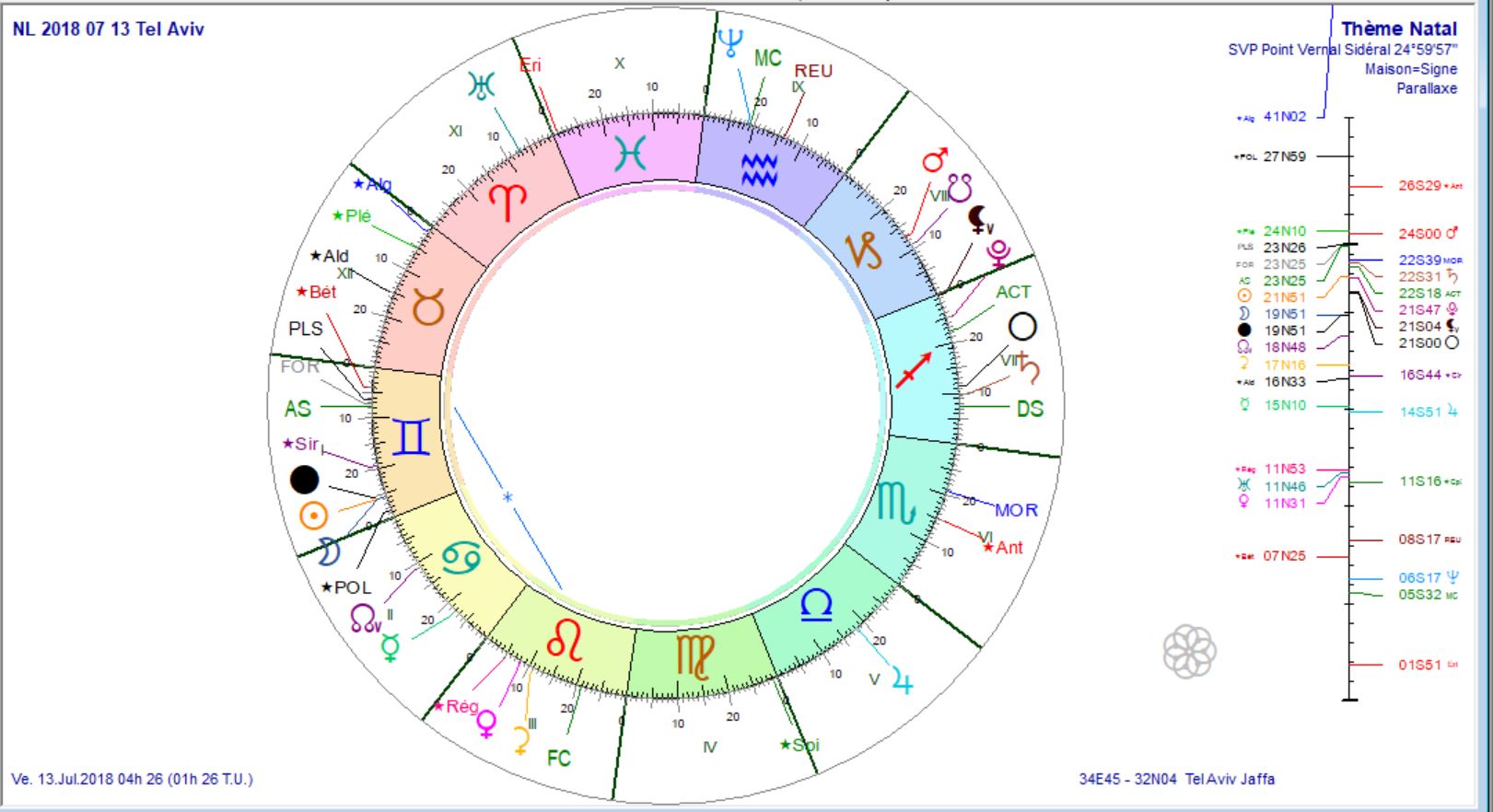Select the cyan Jupiter glyph below Libra
The height and width of the screenshot is (812, 1493).
point(903,682)
